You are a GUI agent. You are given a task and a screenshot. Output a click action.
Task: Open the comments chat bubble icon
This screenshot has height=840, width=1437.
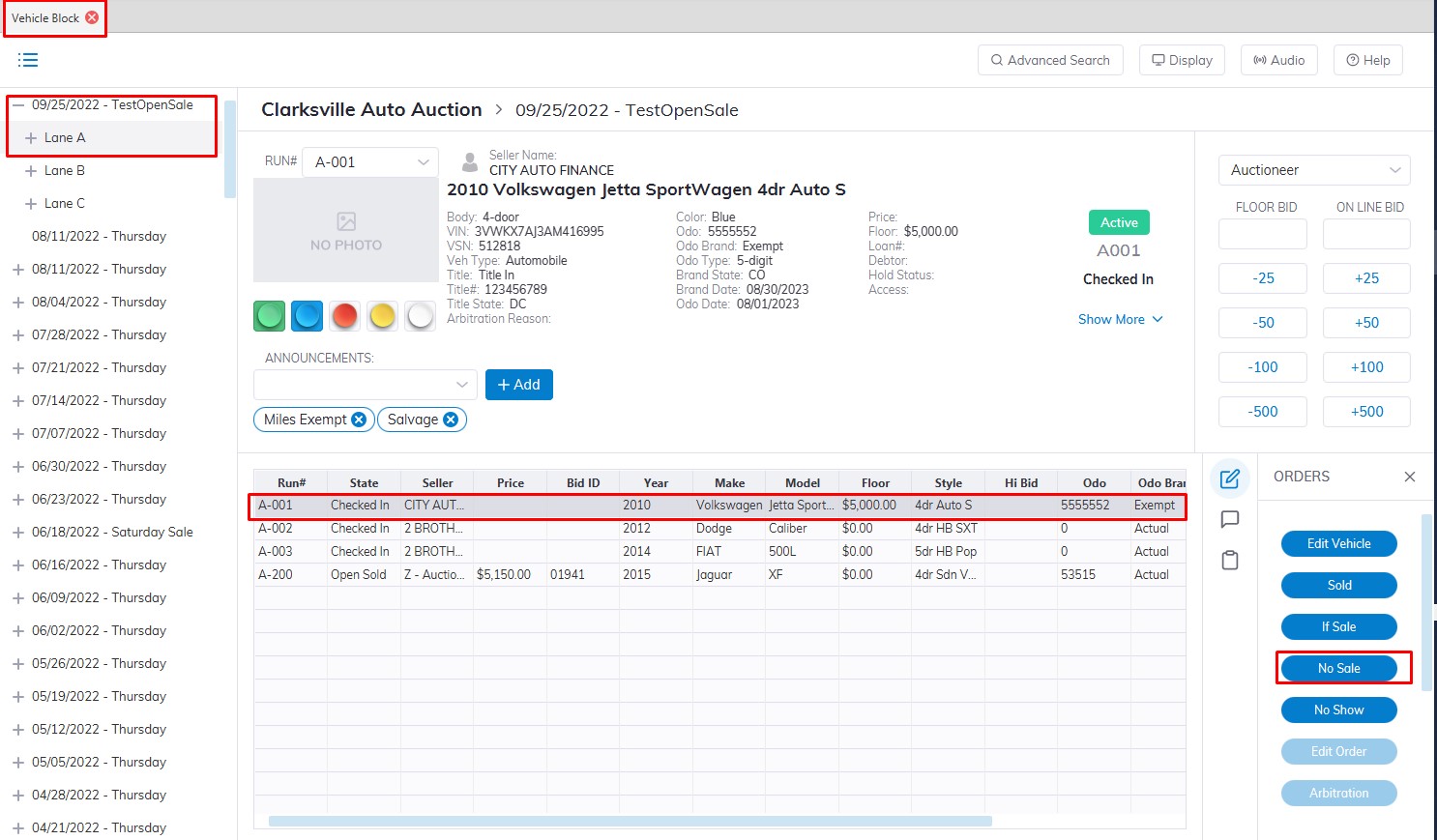[x=1229, y=520]
